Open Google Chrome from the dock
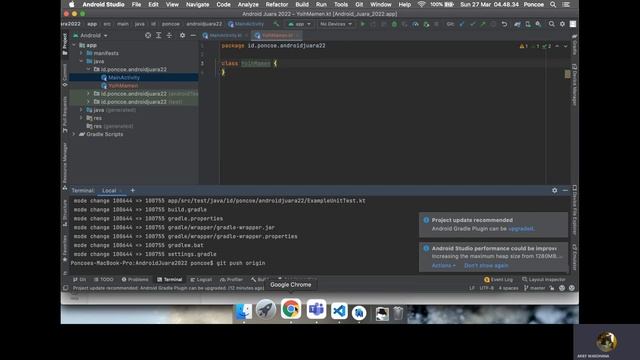The image size is (640, 360). tap(291, 309)
